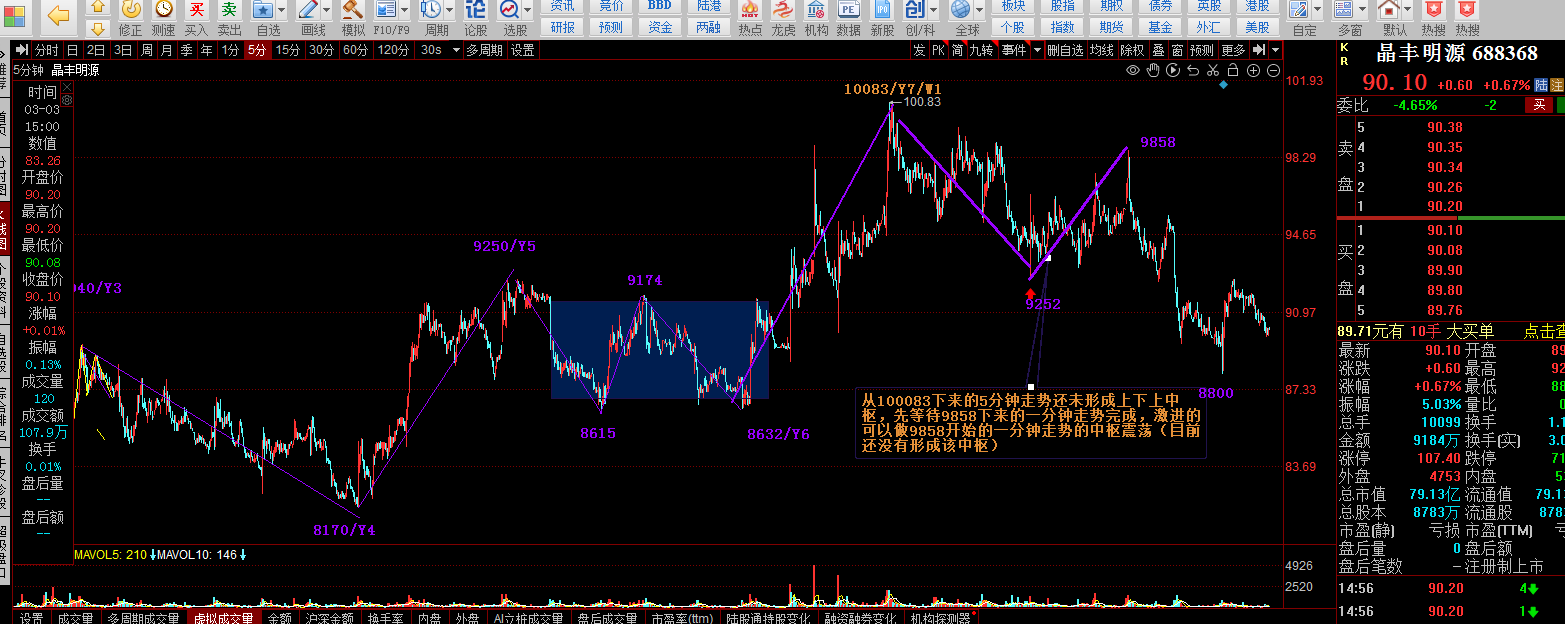Open the 创/科 board icon
The width and height of the screenshot is (1565, 624).
pyautogui.click(x=915, y=10)
